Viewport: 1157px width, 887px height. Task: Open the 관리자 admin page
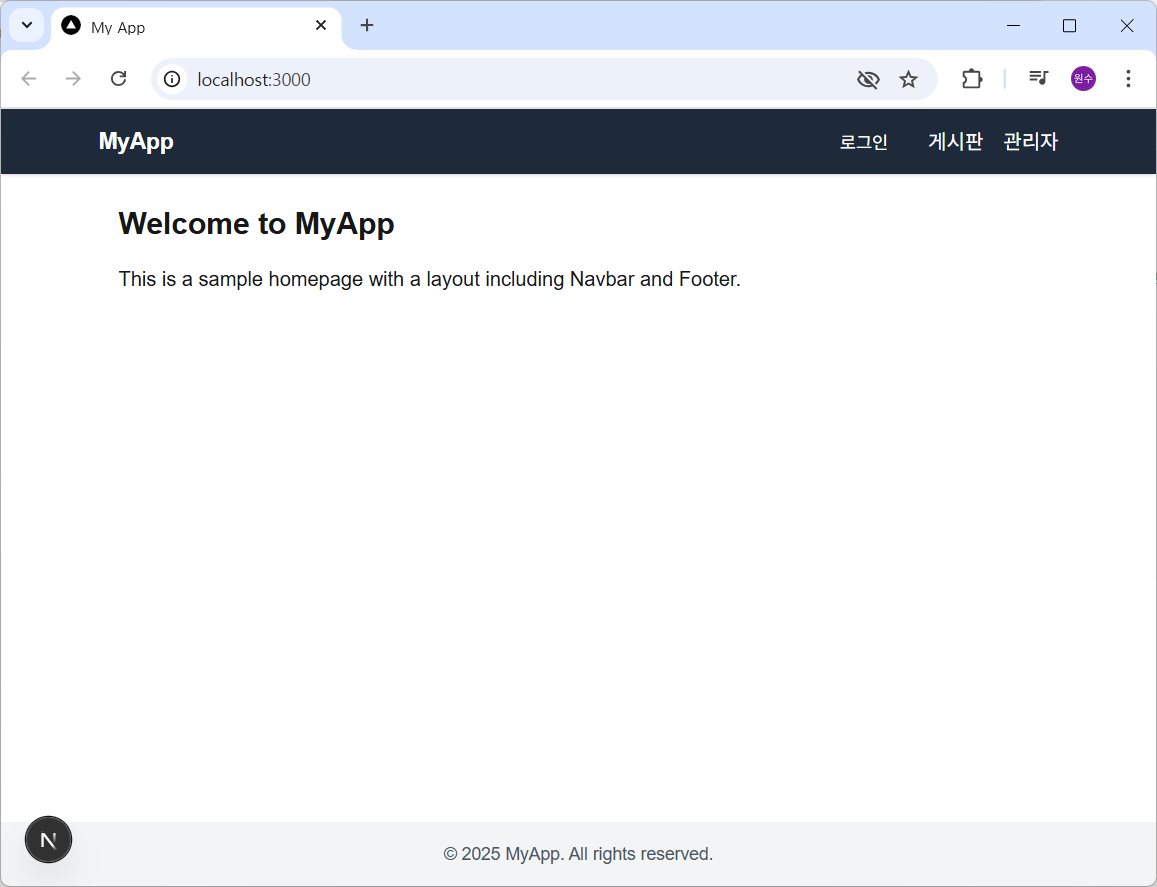tap(1031, 141)
